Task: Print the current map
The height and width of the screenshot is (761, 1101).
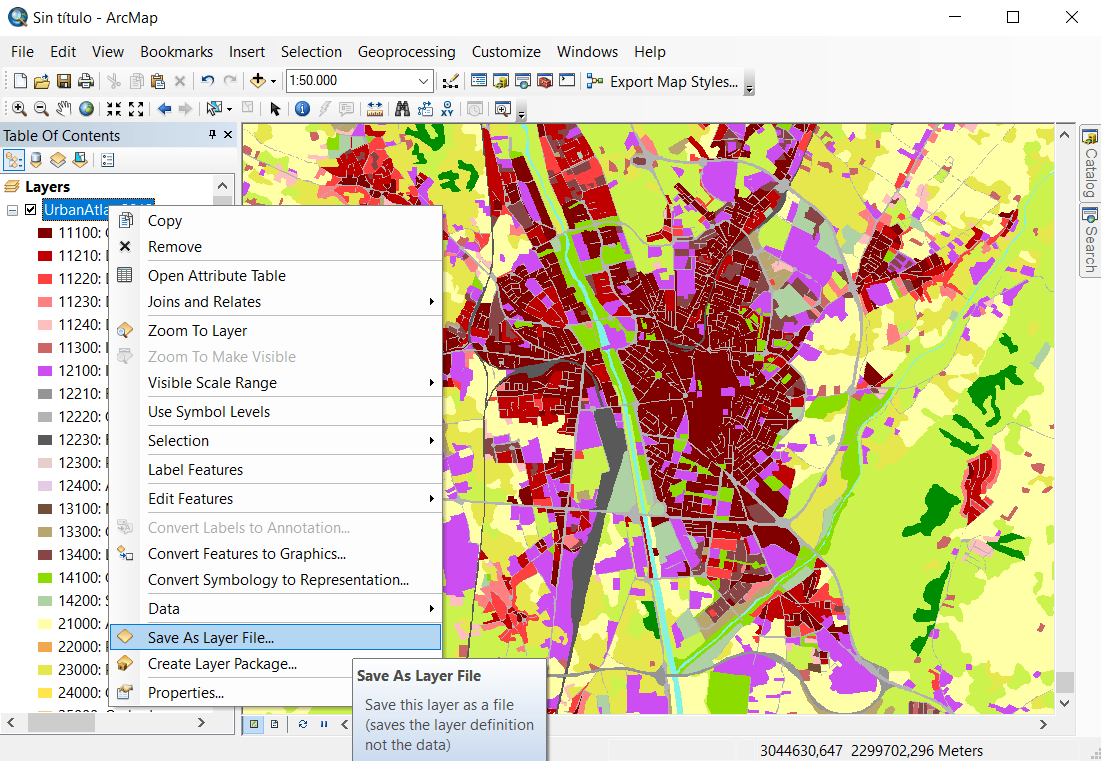Action: click(x=86, y=81)
